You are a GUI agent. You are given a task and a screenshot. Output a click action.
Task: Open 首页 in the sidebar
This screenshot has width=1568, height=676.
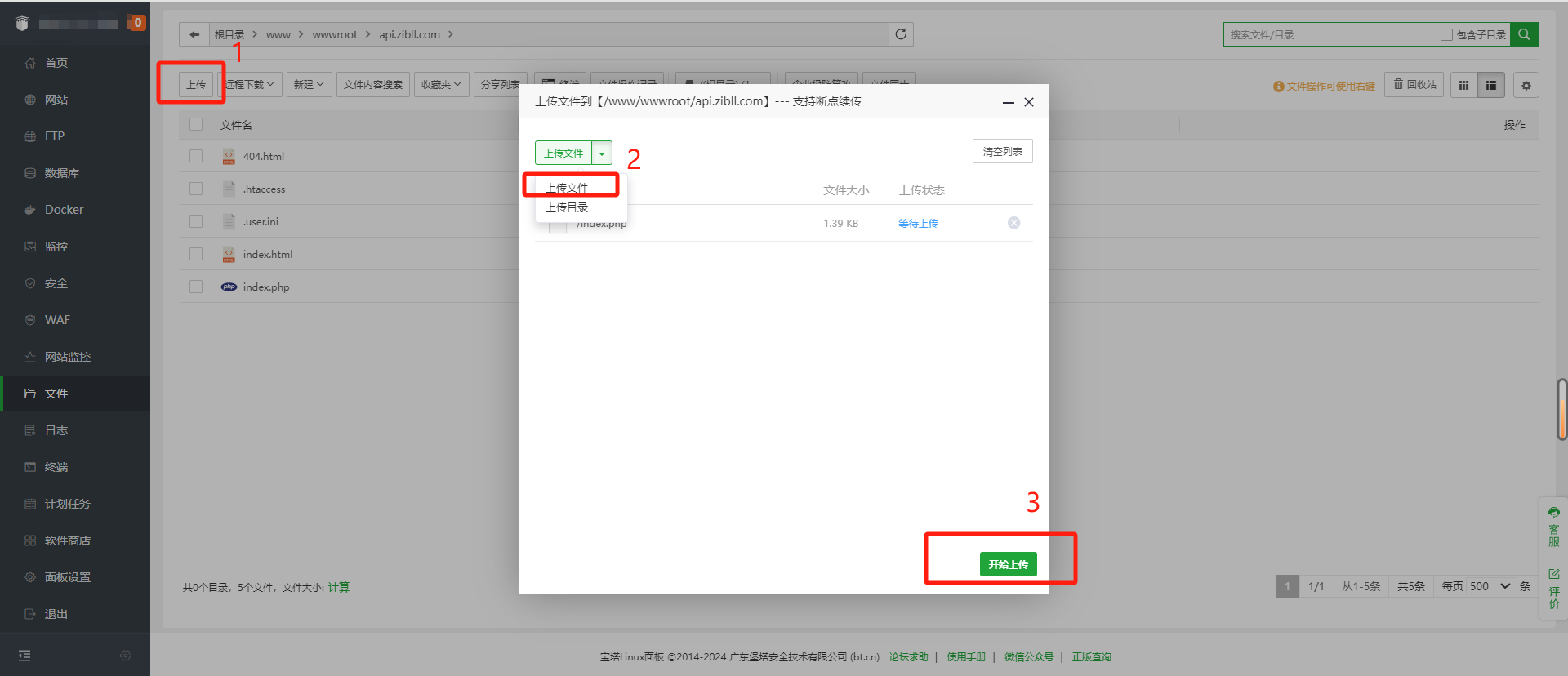[56, 63]
